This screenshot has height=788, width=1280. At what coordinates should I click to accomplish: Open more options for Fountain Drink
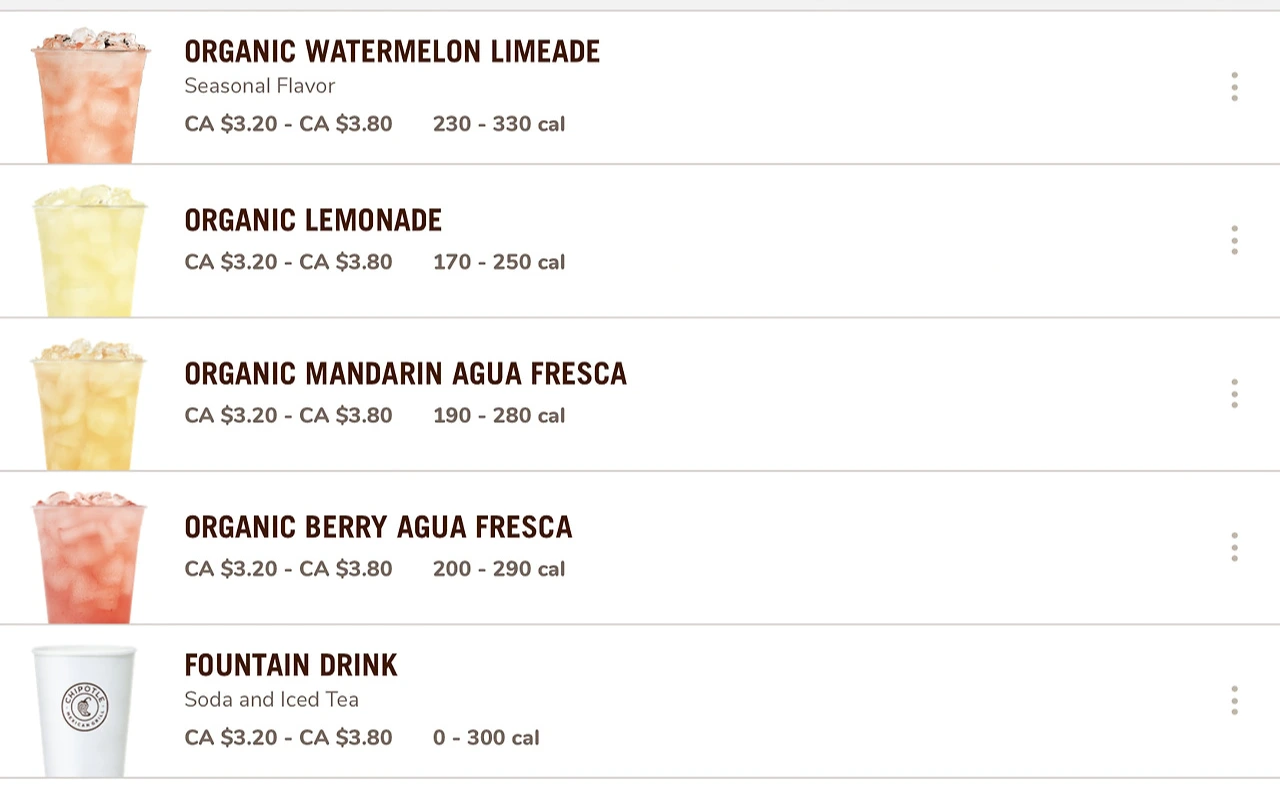(1234, 700)
